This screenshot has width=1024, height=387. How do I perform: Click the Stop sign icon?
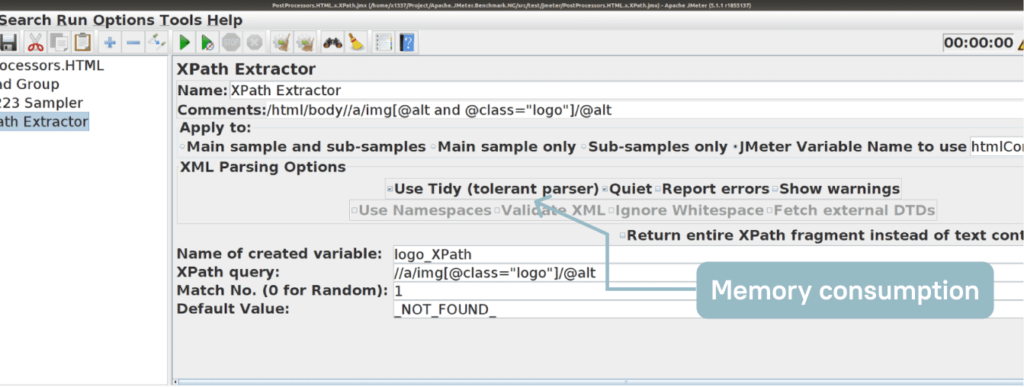pyautogui.click(x=231, y=43)
